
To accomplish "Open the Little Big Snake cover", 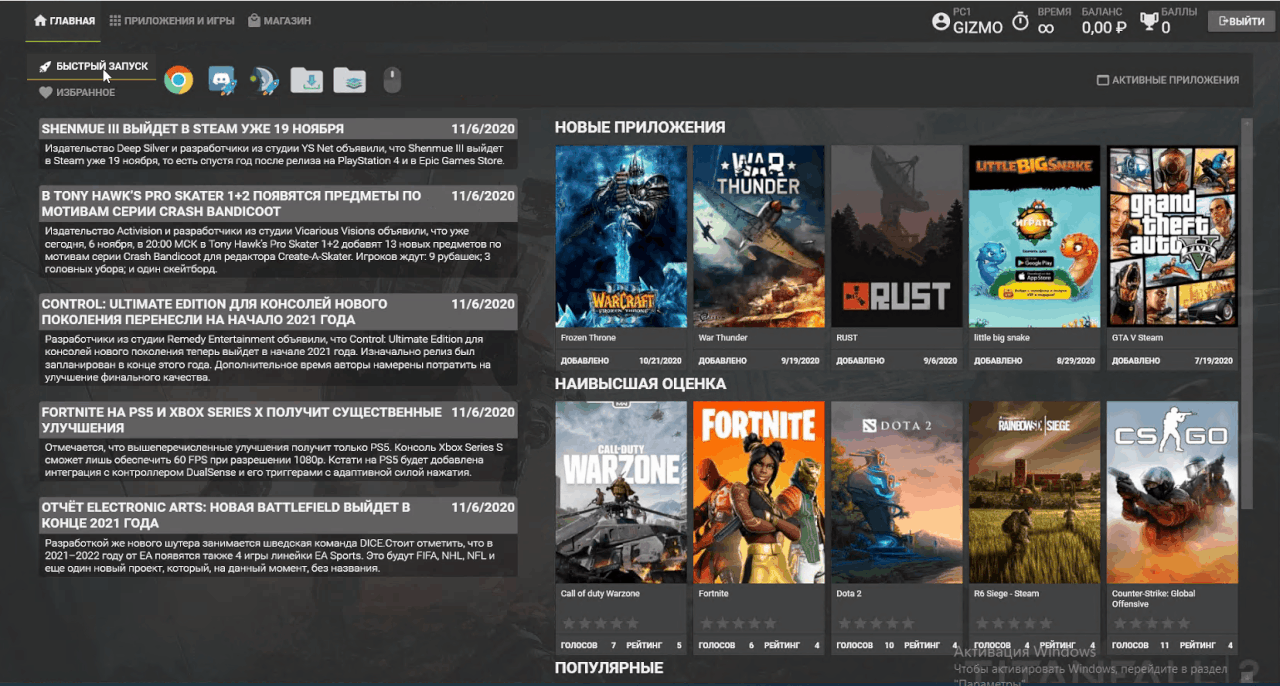I will [1035, 236].
